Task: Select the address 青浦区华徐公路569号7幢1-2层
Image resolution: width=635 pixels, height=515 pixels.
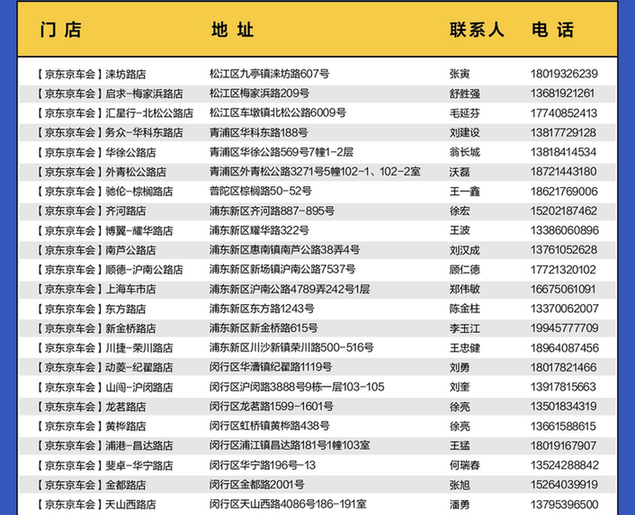Action: click(x=281, y=152)
